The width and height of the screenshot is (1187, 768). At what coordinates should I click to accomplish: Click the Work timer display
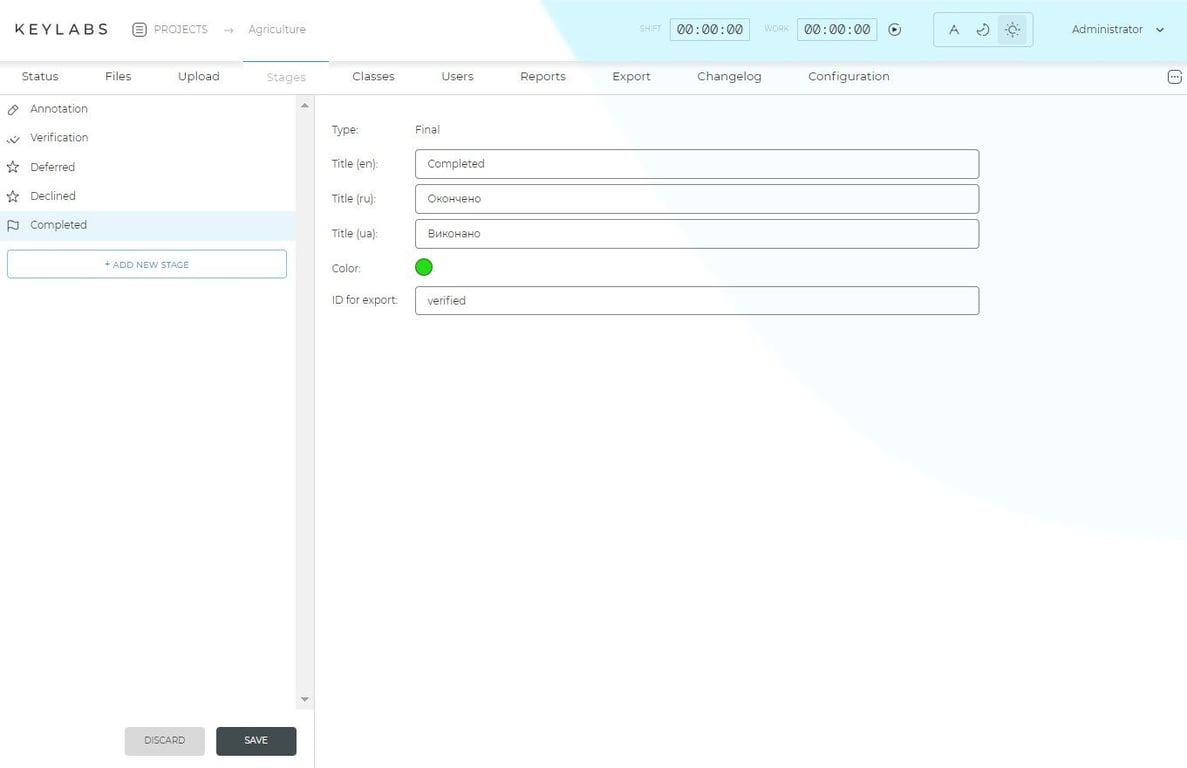tap(837, 30)
